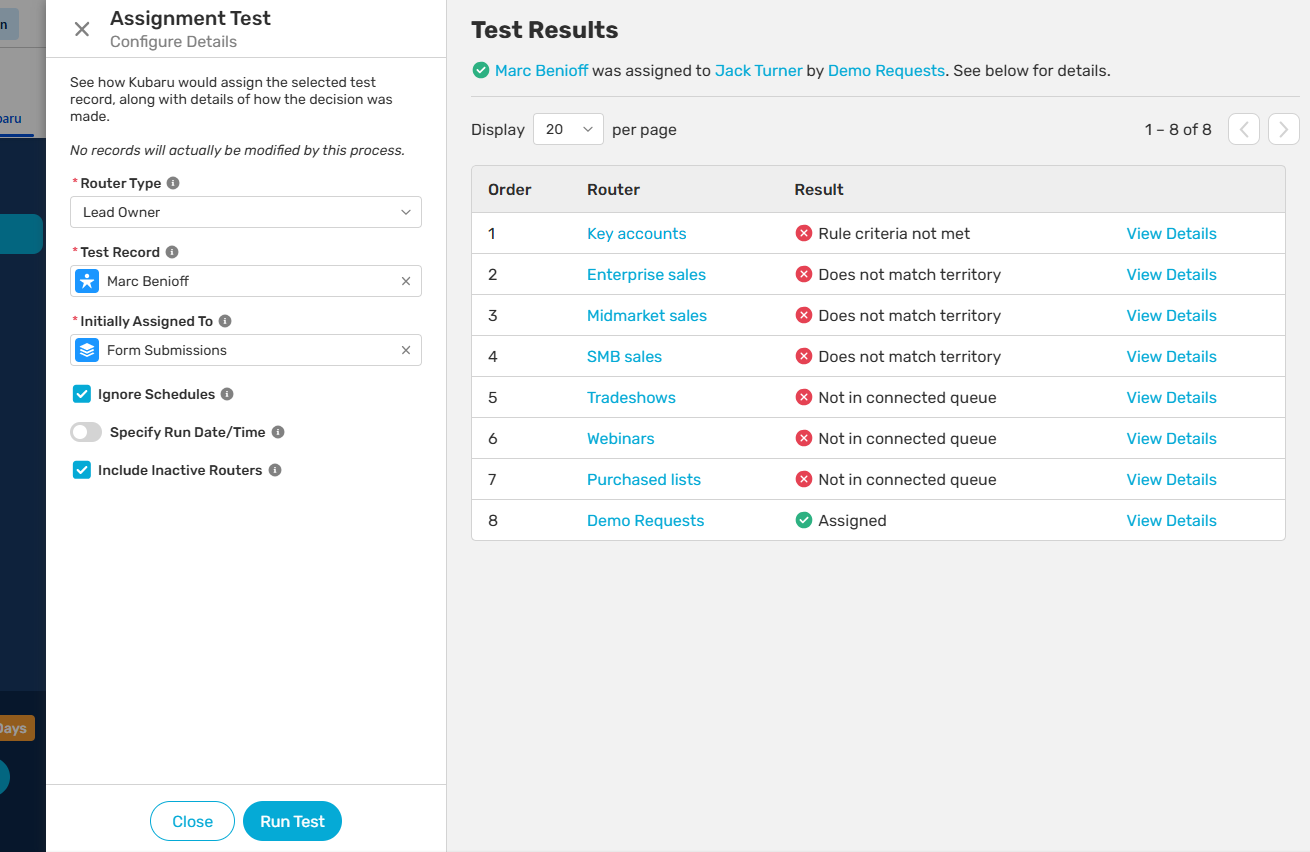Click the info icon next to Test Record
The height and width of the screenshot is (852, 1310).
(172, 253)
